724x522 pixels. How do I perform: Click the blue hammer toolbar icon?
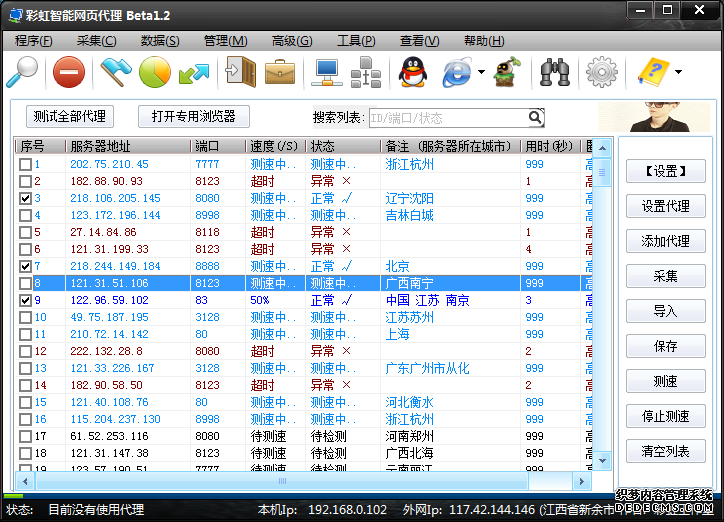(x=115, y=72)
